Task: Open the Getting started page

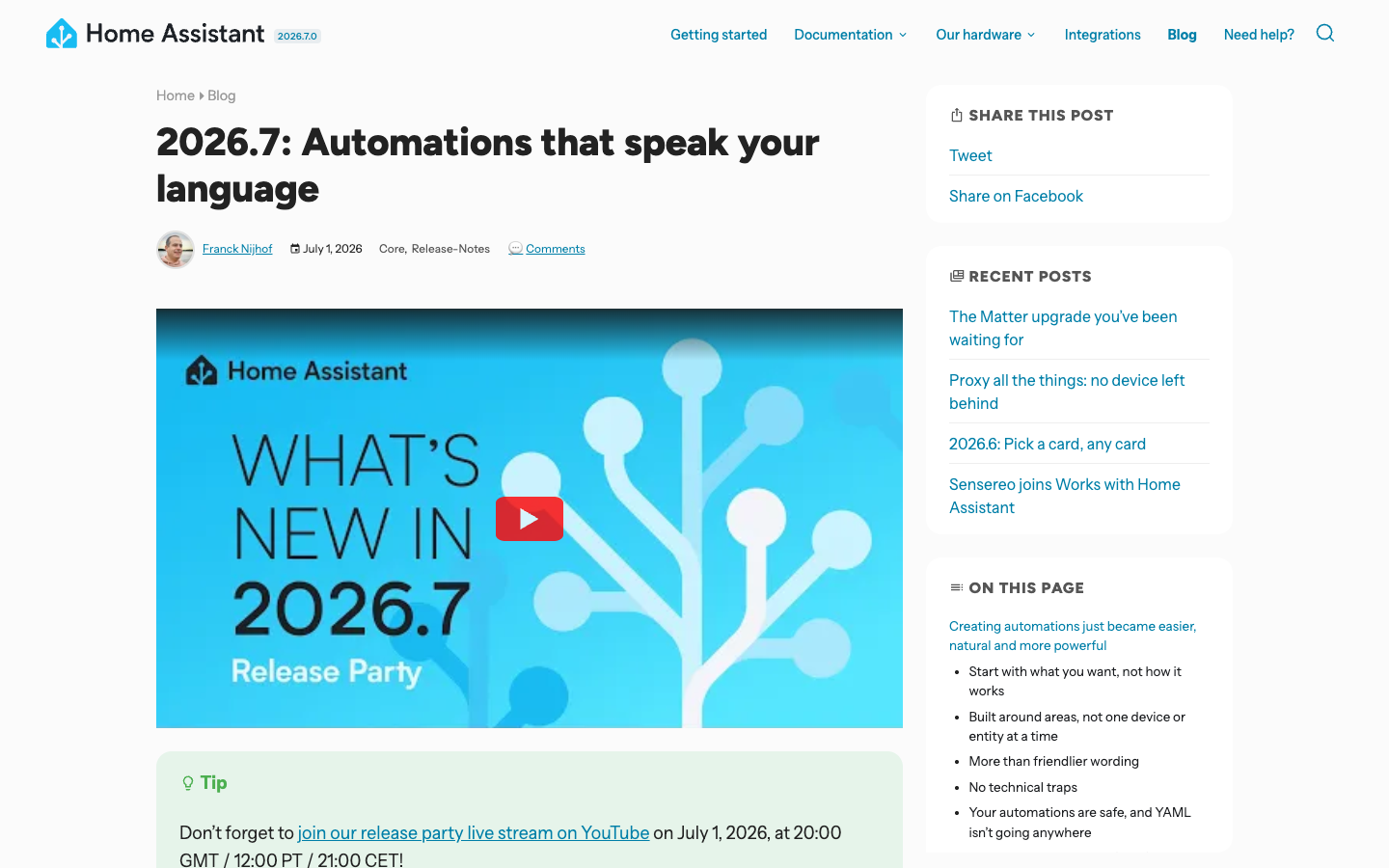Action: [719, 35]
